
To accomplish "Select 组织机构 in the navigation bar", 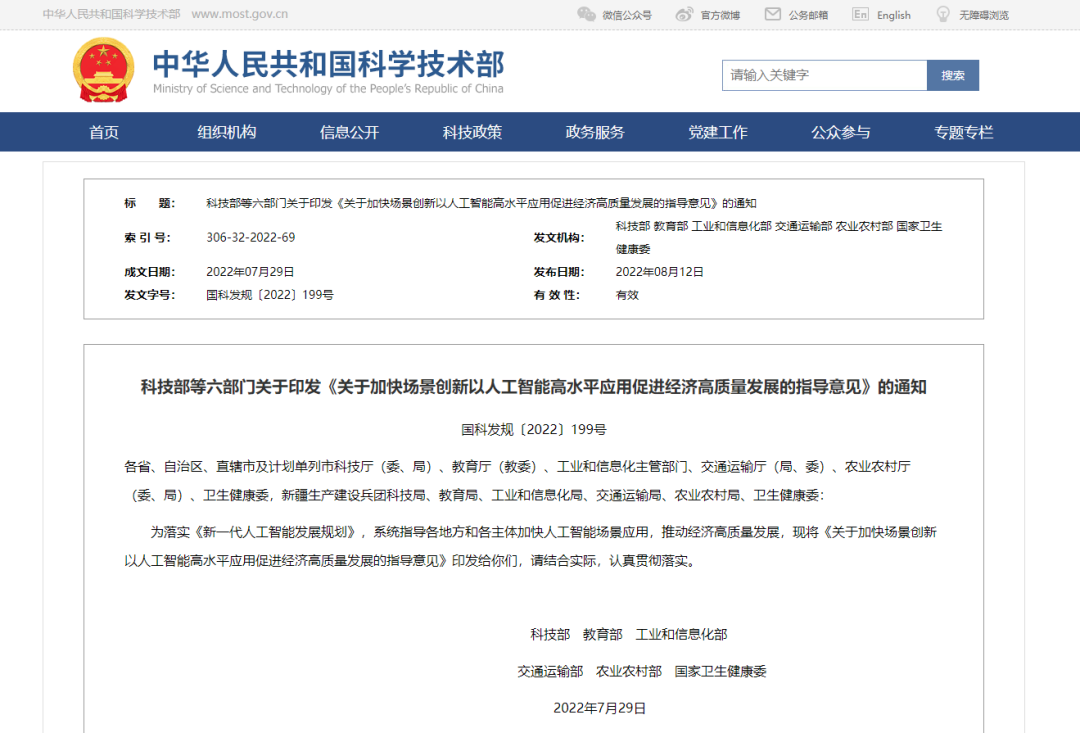I will 227,132.
